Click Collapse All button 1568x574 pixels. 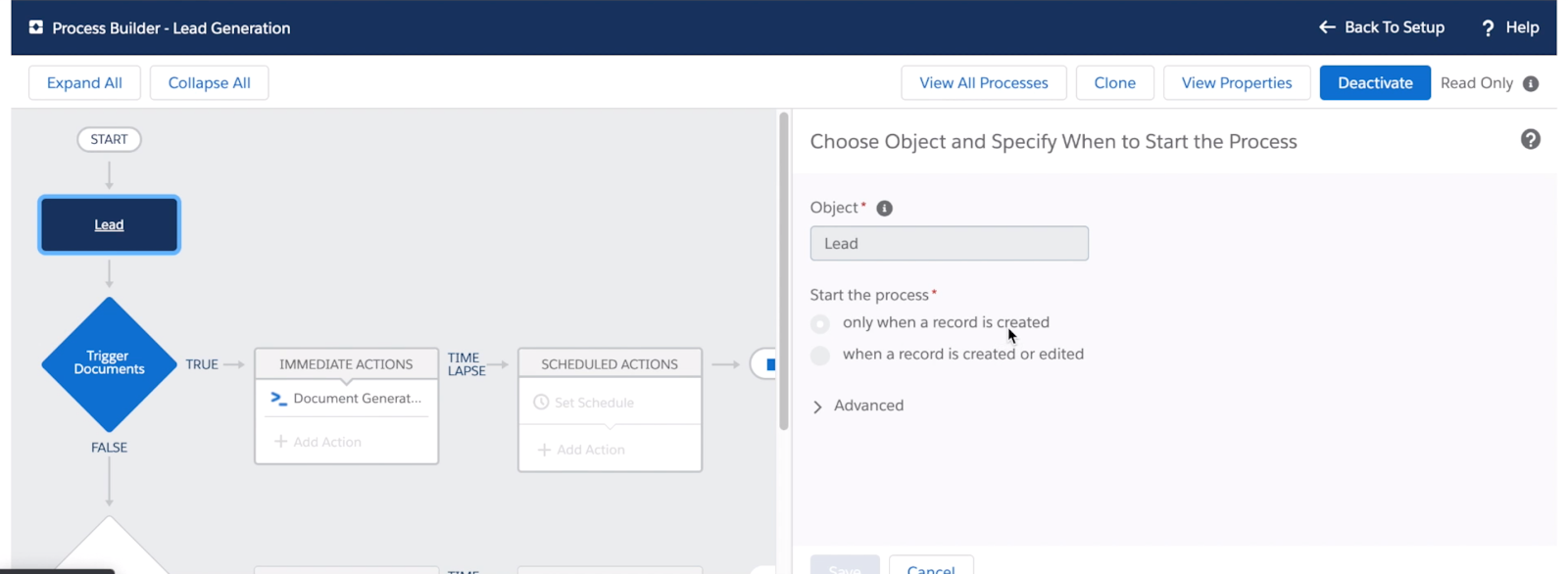coord(209,83)
